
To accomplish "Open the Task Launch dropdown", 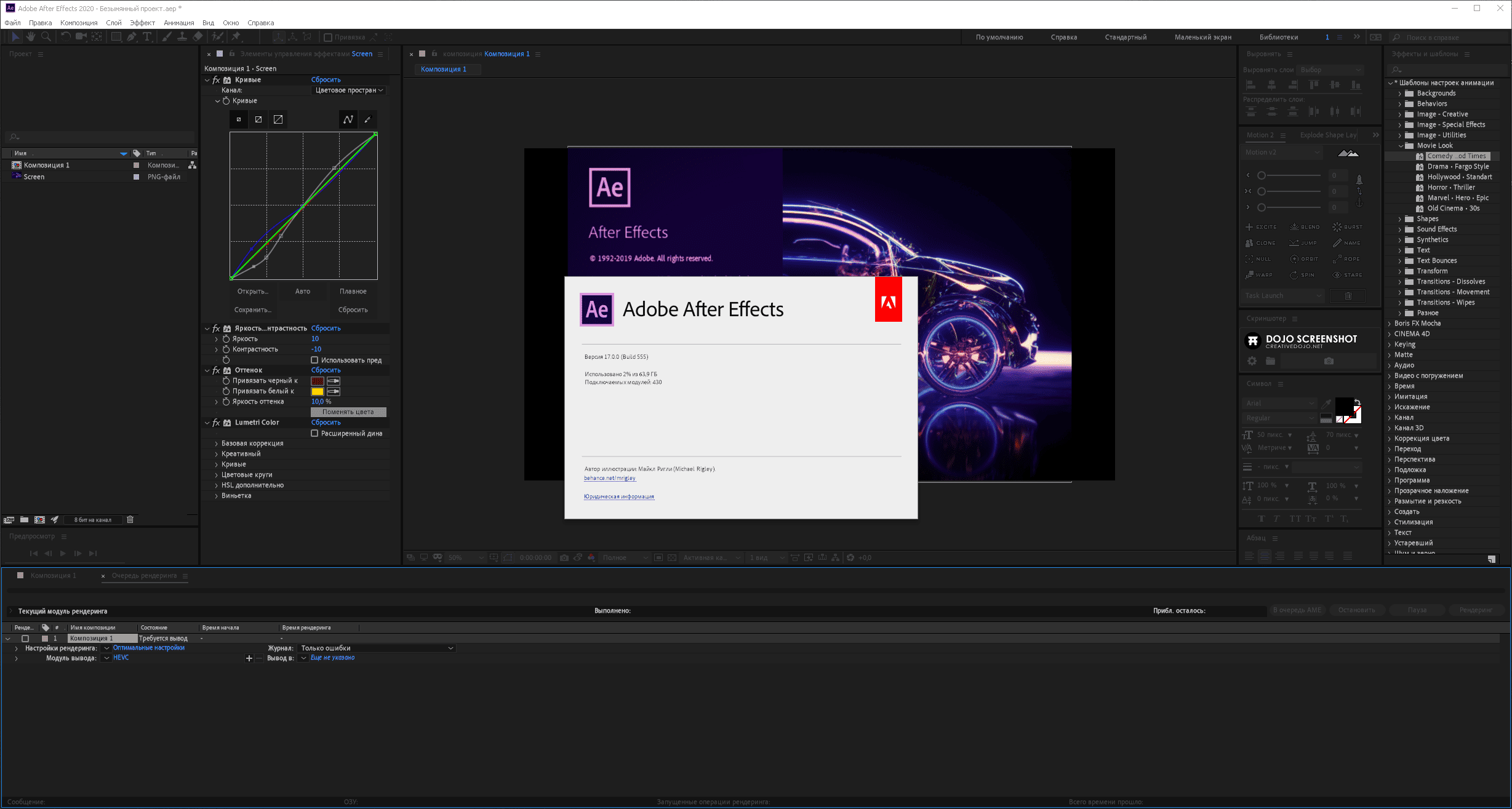I will [1282, 296].
